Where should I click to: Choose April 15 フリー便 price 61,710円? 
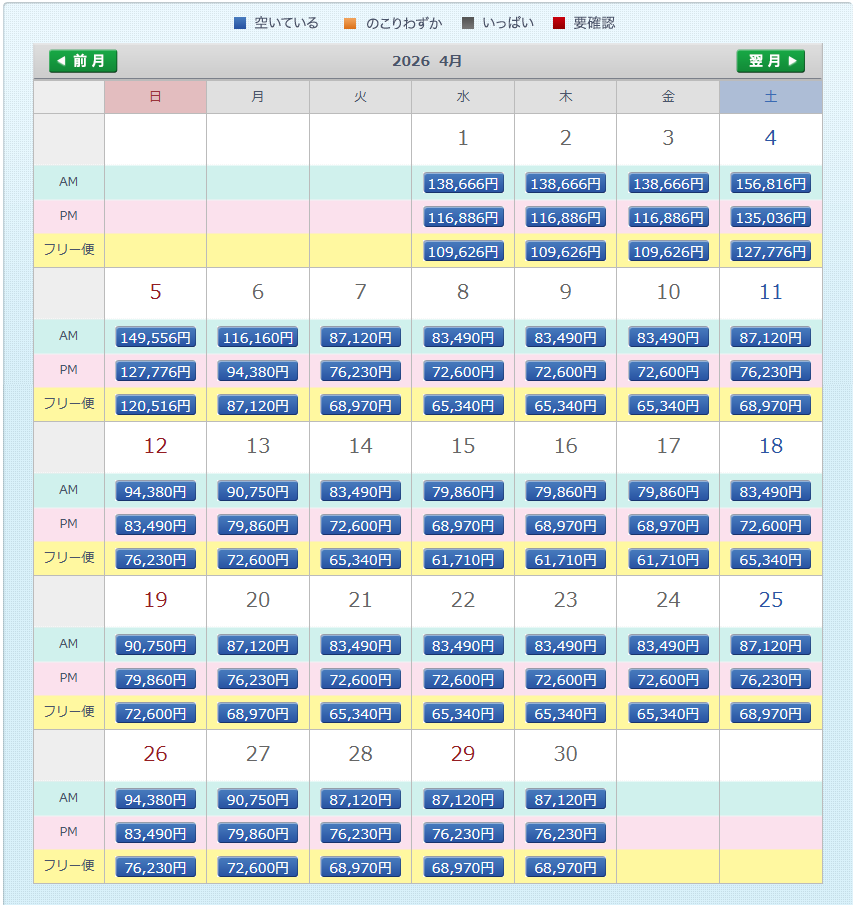pos(463,559)
